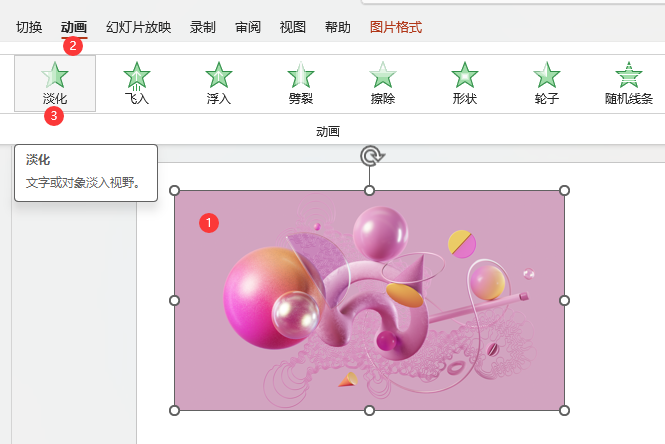Select the pink 3D shapes picture
The width and height of the screenshot is (665, 444).
(x=369, y=300)
